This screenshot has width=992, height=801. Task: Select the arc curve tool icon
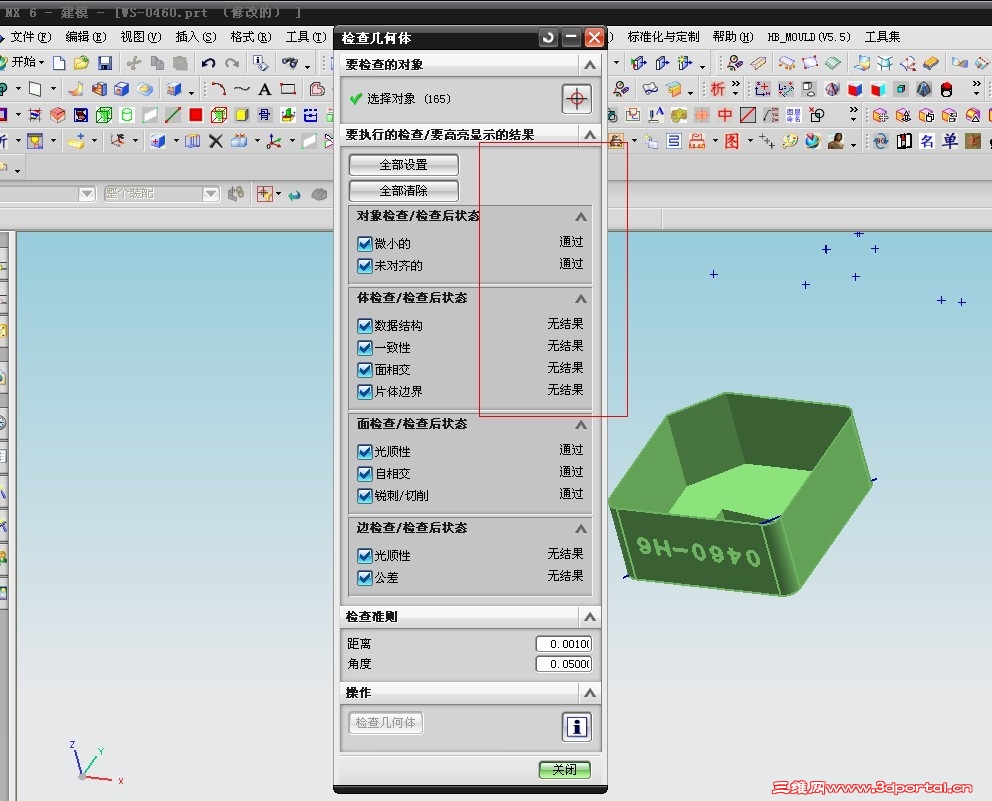pos(219,89)
